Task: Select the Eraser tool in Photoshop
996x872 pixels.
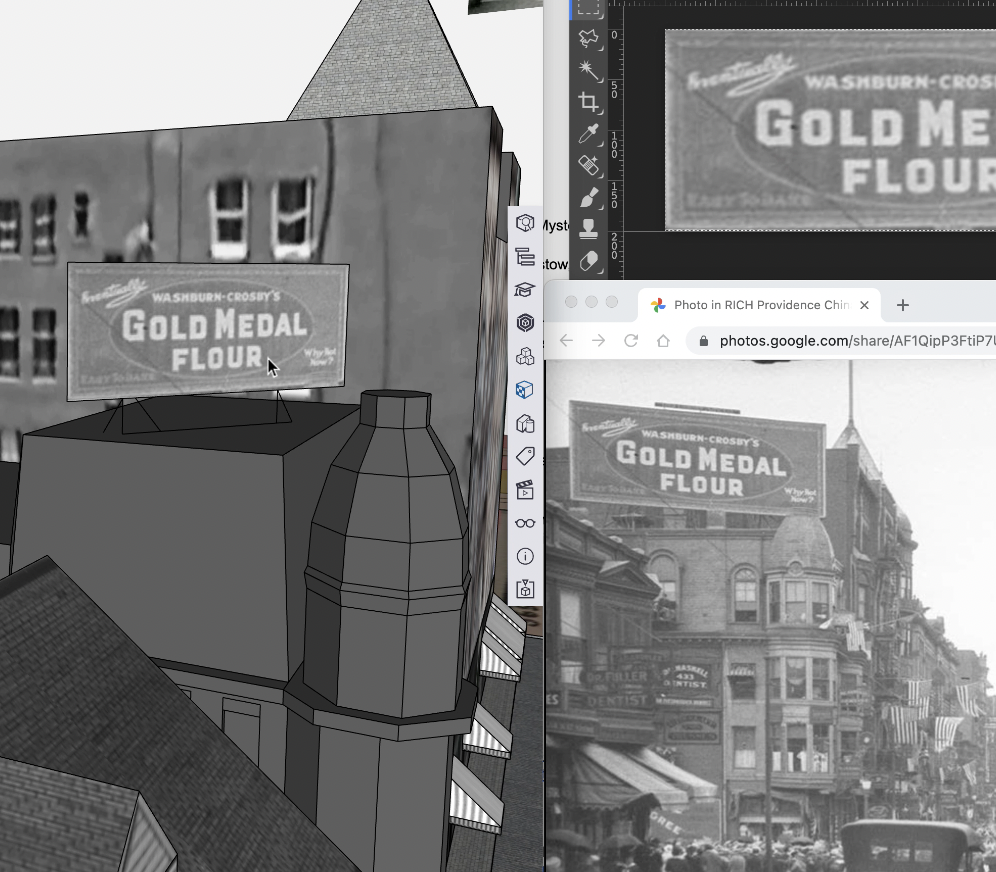Action: pyautogui.click(x=589, y=261)
